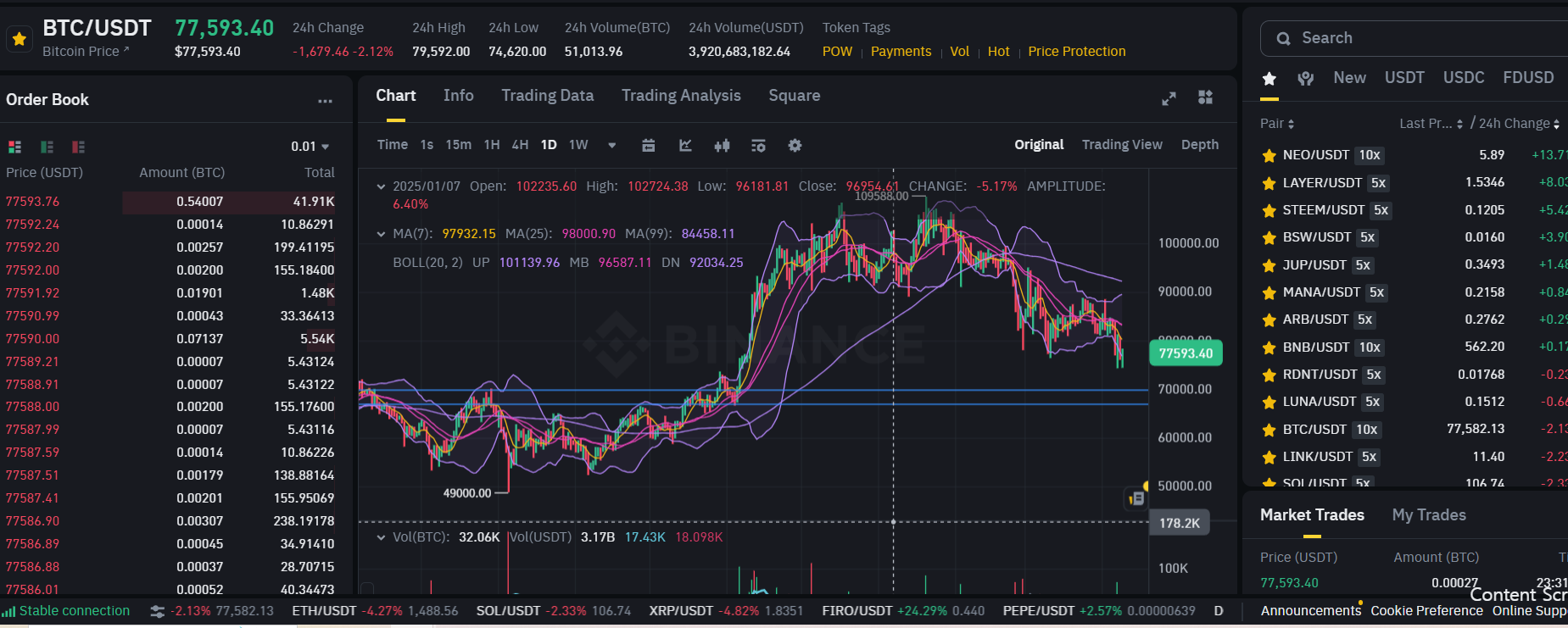Open chart display settings list icon
The height and width of the screenshot is (628, 1568).
click(x=758, y=146)
